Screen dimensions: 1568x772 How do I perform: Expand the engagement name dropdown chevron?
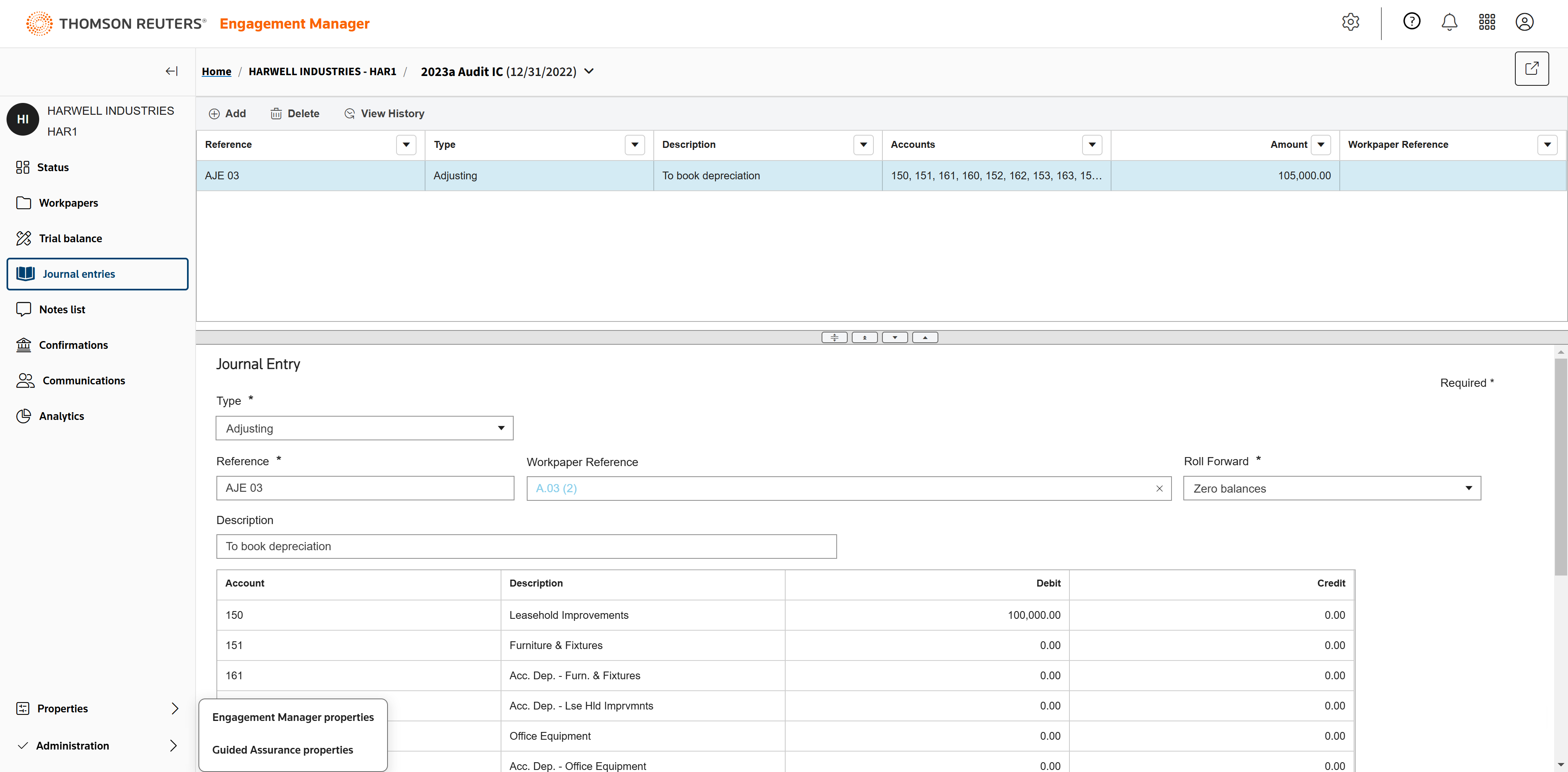click(588, 71)
